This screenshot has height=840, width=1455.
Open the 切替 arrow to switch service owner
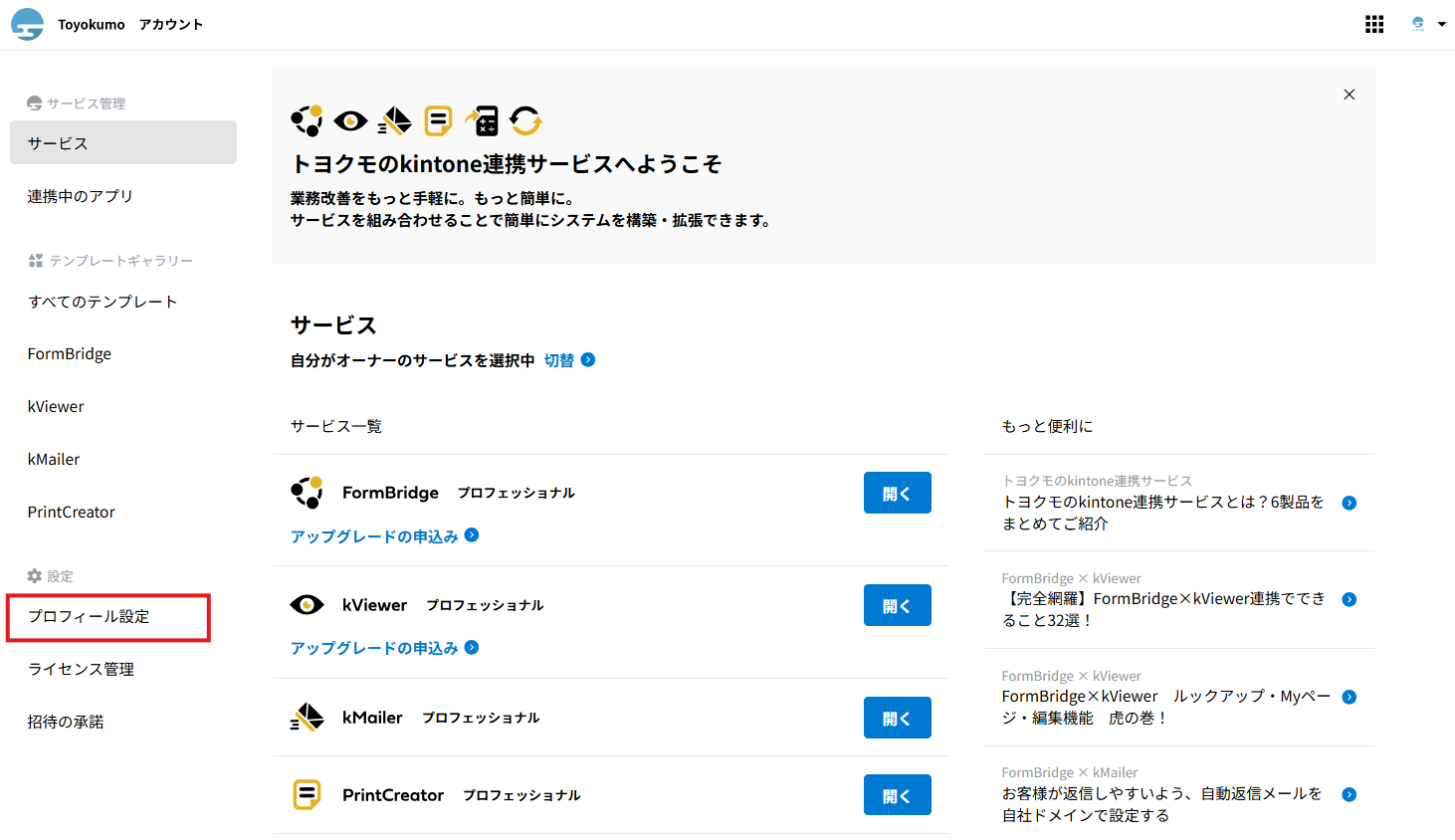tap(587, 359)
